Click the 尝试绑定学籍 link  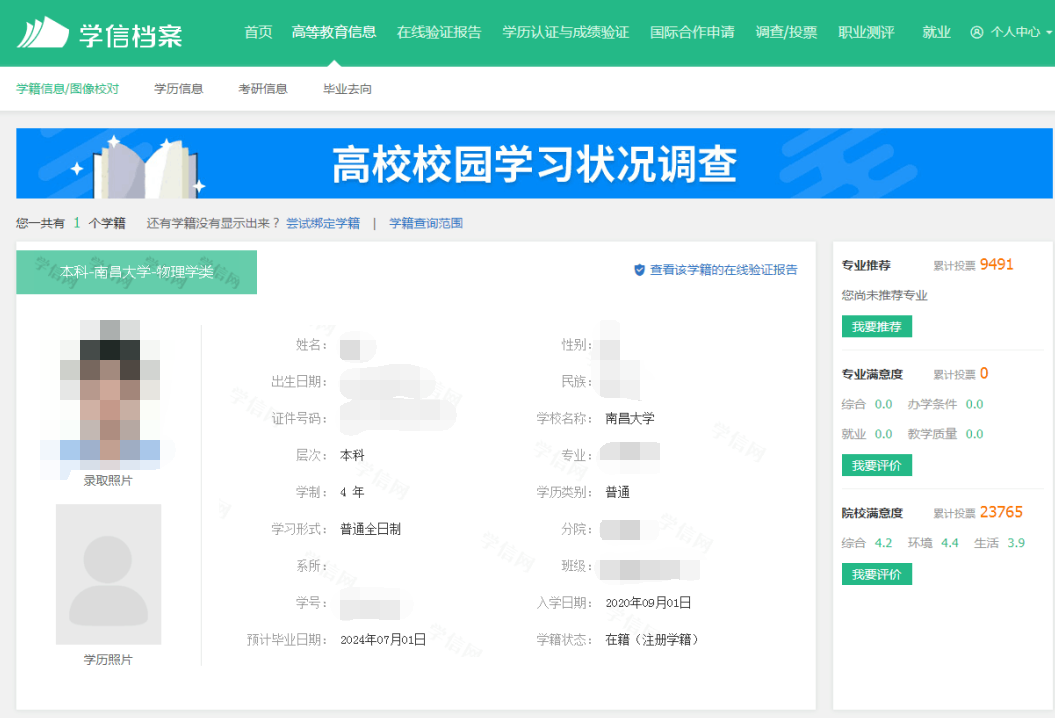323,223
